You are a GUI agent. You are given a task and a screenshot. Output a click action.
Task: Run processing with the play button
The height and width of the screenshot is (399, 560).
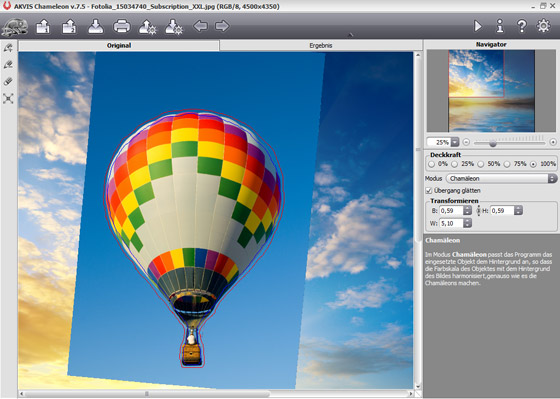click(478, 26)
